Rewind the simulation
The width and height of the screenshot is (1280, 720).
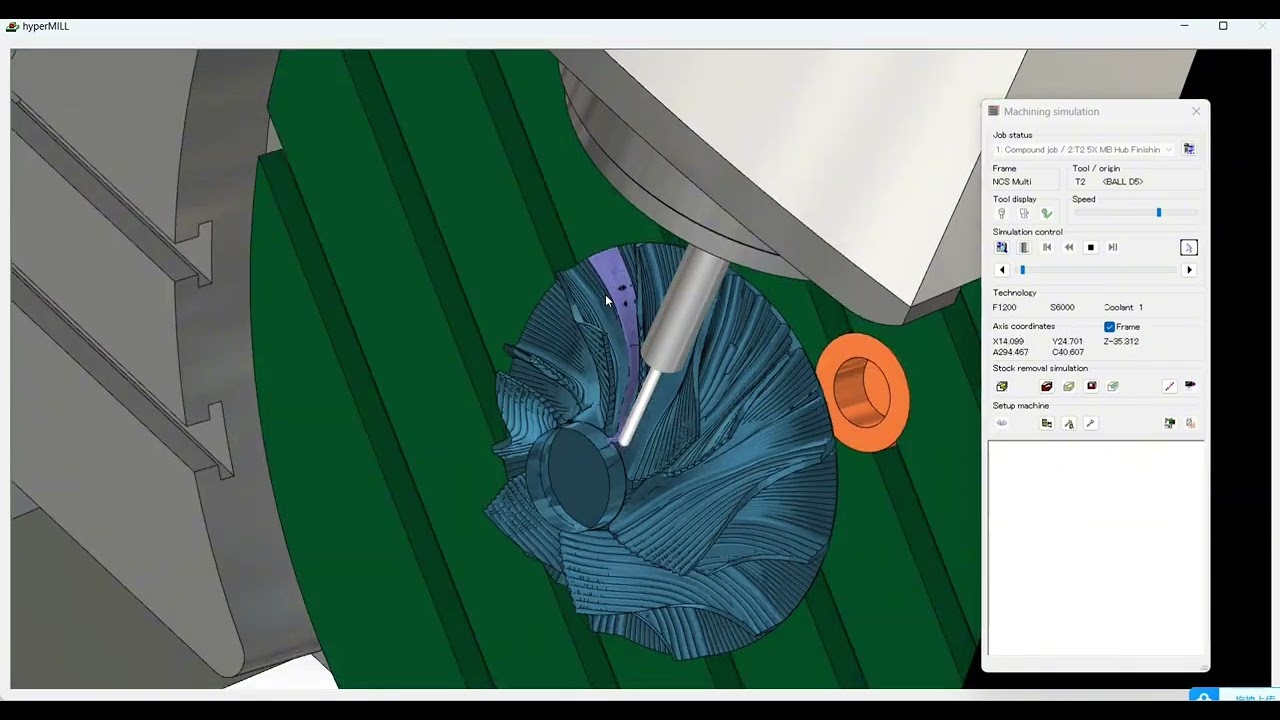(x=1069, y=247)
